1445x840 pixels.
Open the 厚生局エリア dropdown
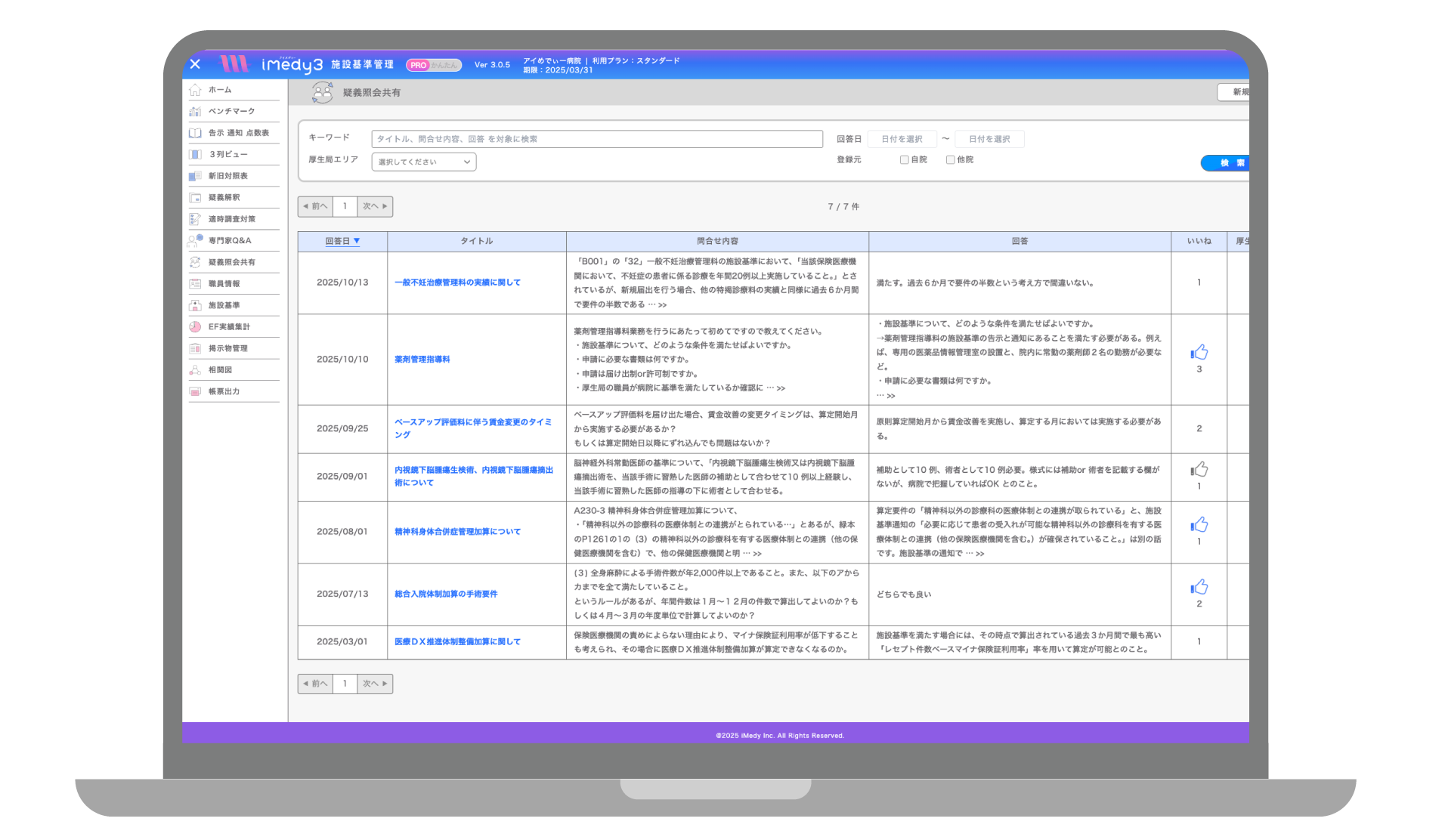(x=423, y=162)
